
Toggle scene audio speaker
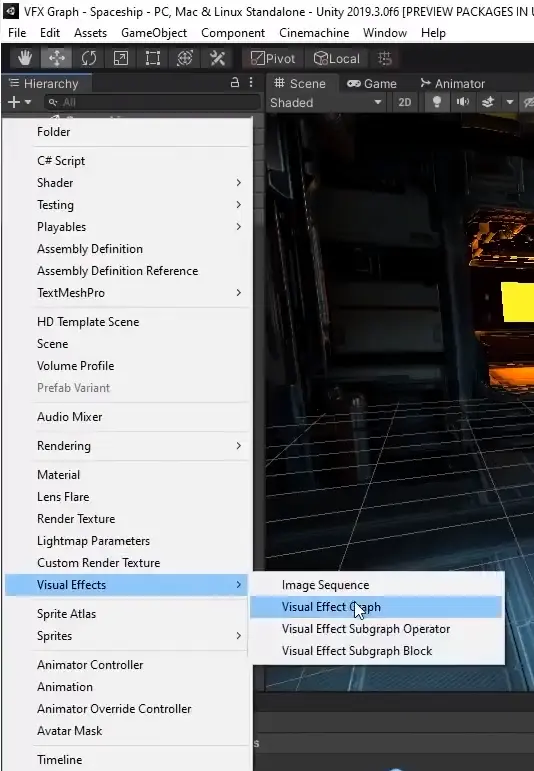(462, 102)
